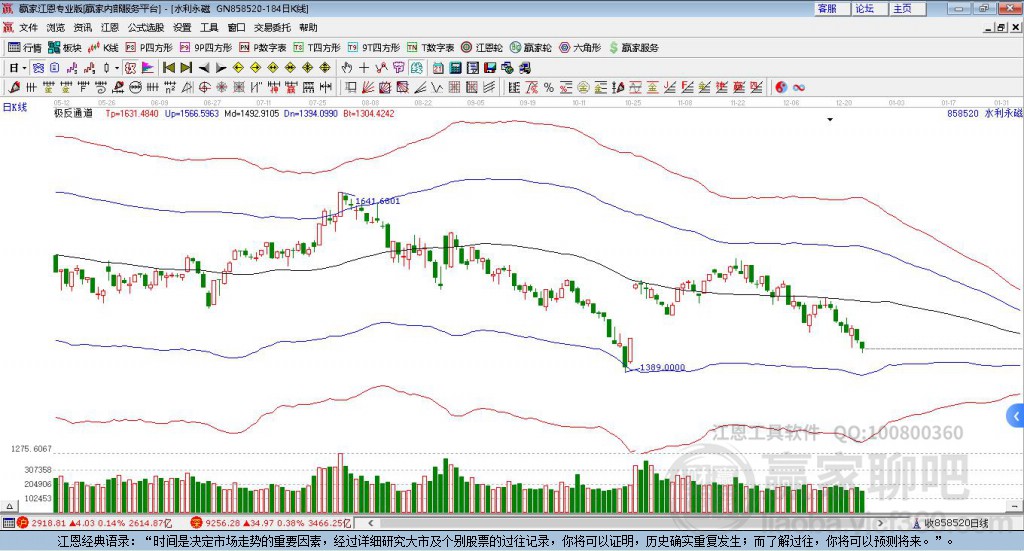Click the volume panel up triangle button
The height and width of the screenshot is (551, 1024).
[x=9, y=506]
